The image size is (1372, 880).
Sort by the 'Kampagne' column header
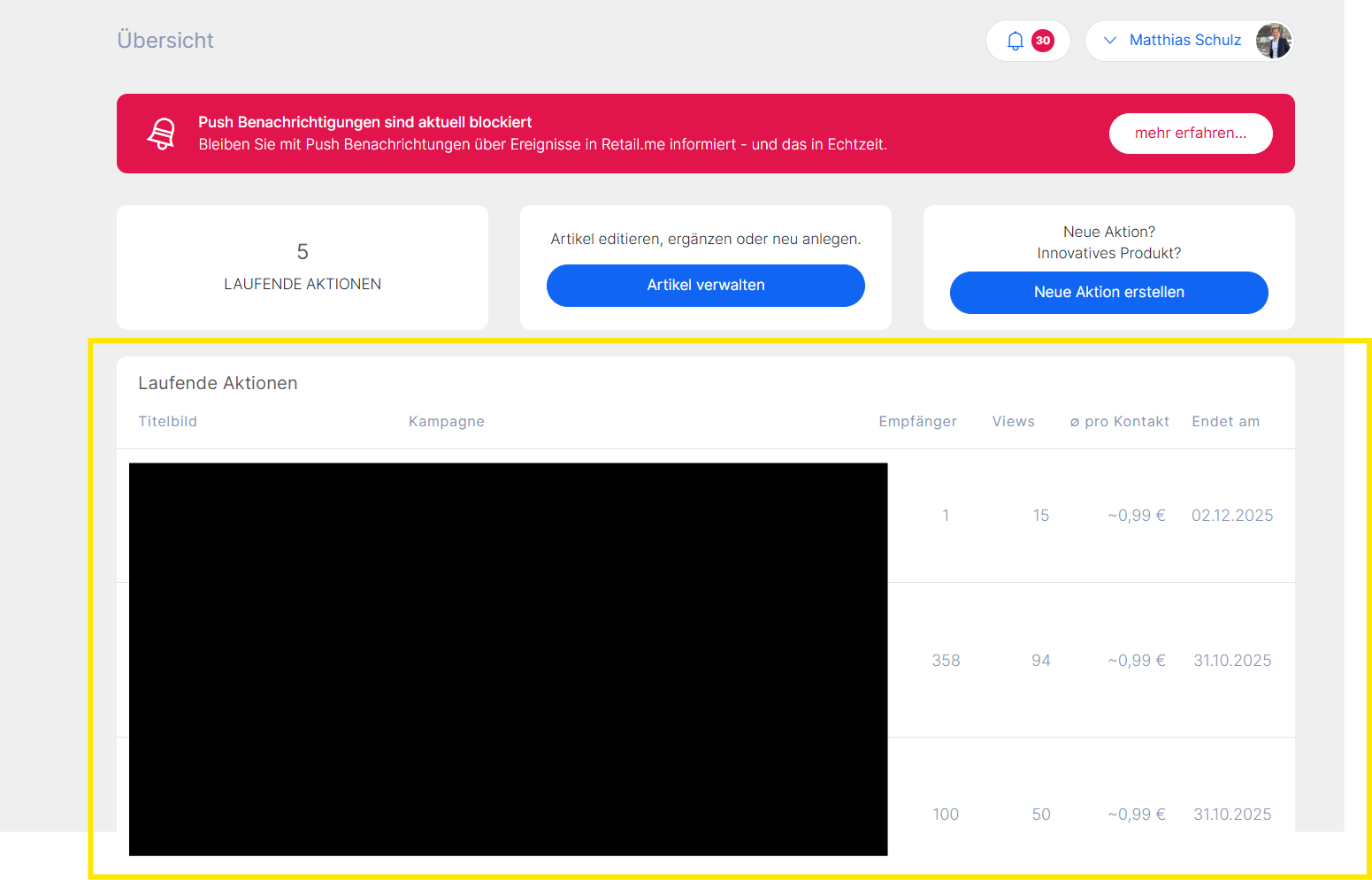(x=446, y=422)
